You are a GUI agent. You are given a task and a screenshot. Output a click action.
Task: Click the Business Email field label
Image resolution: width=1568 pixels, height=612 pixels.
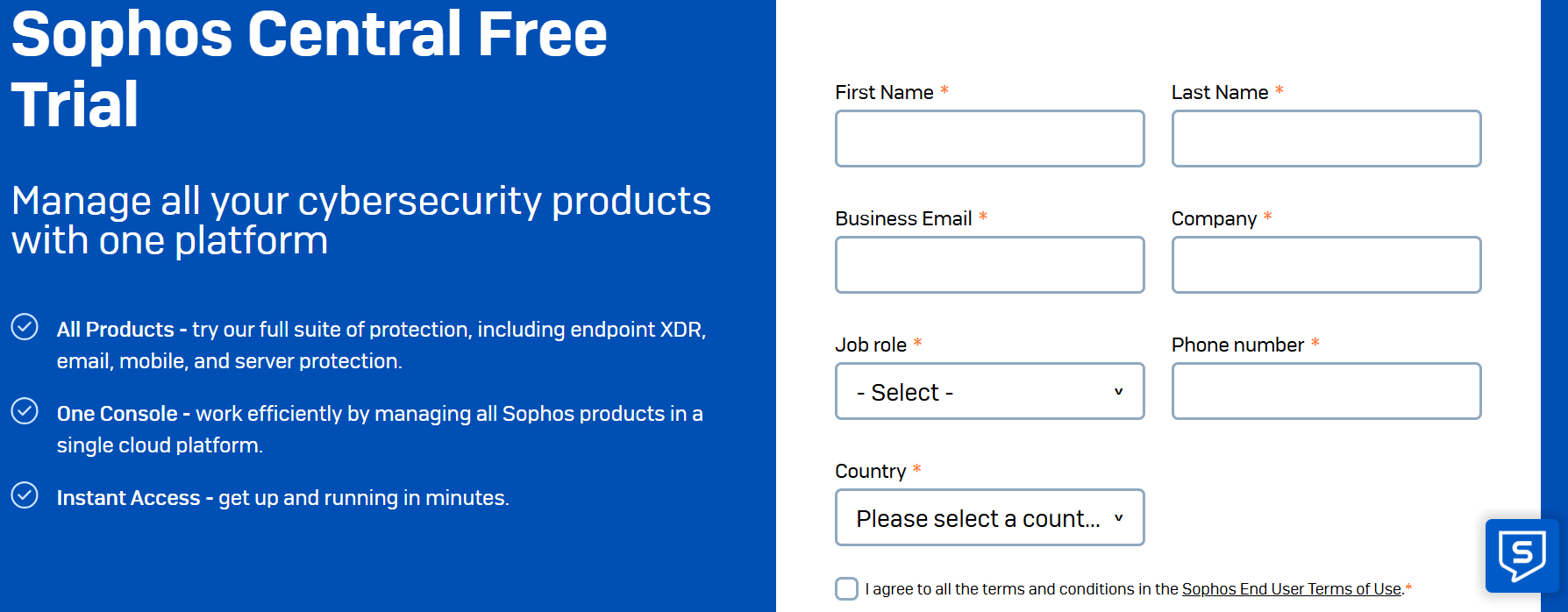(903, 218)
